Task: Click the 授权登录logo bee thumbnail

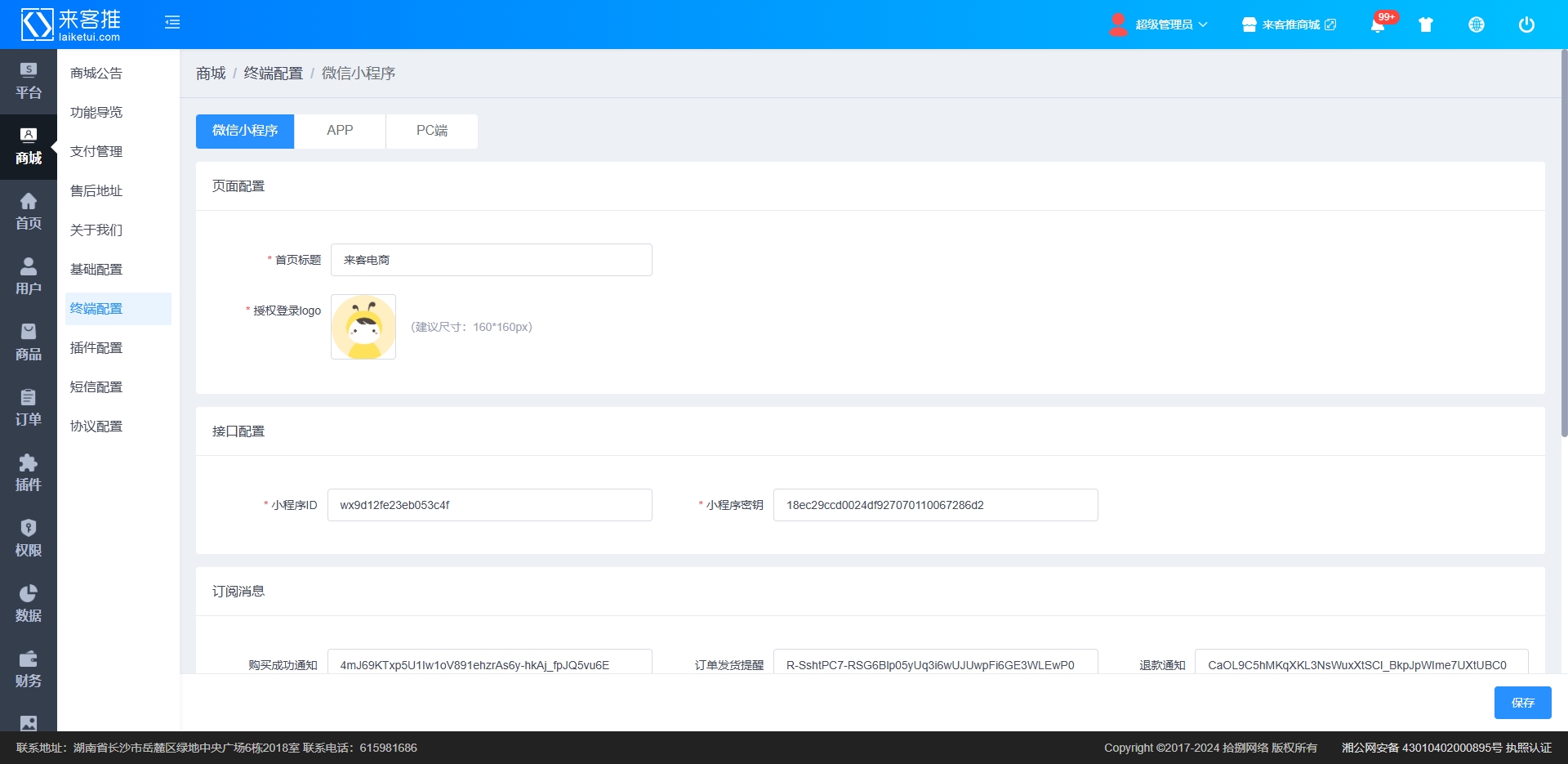Action: point(363,327)
